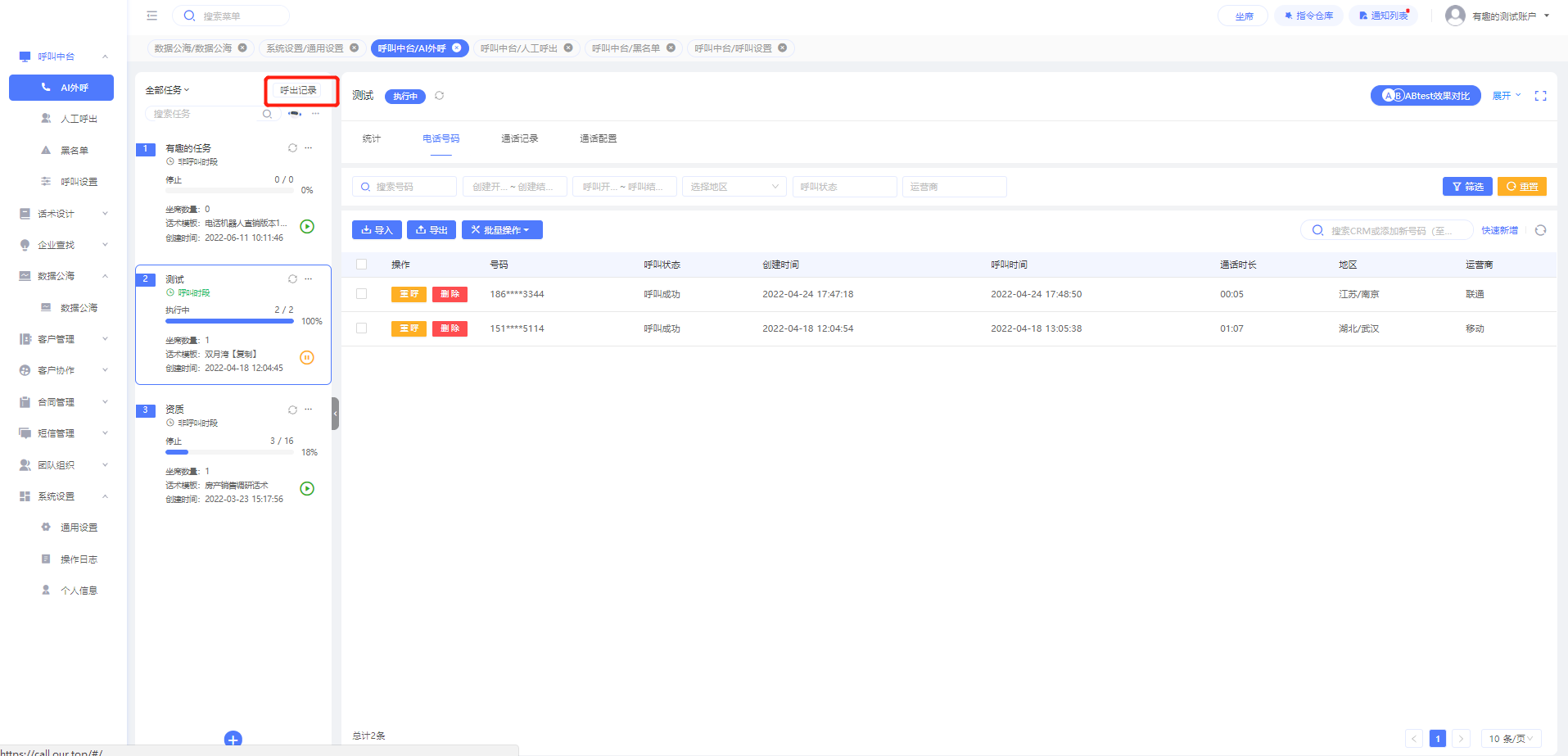The image size is (1568, 756).
Task: Check the row for 186****3344
Action: [x=361, y=294]
